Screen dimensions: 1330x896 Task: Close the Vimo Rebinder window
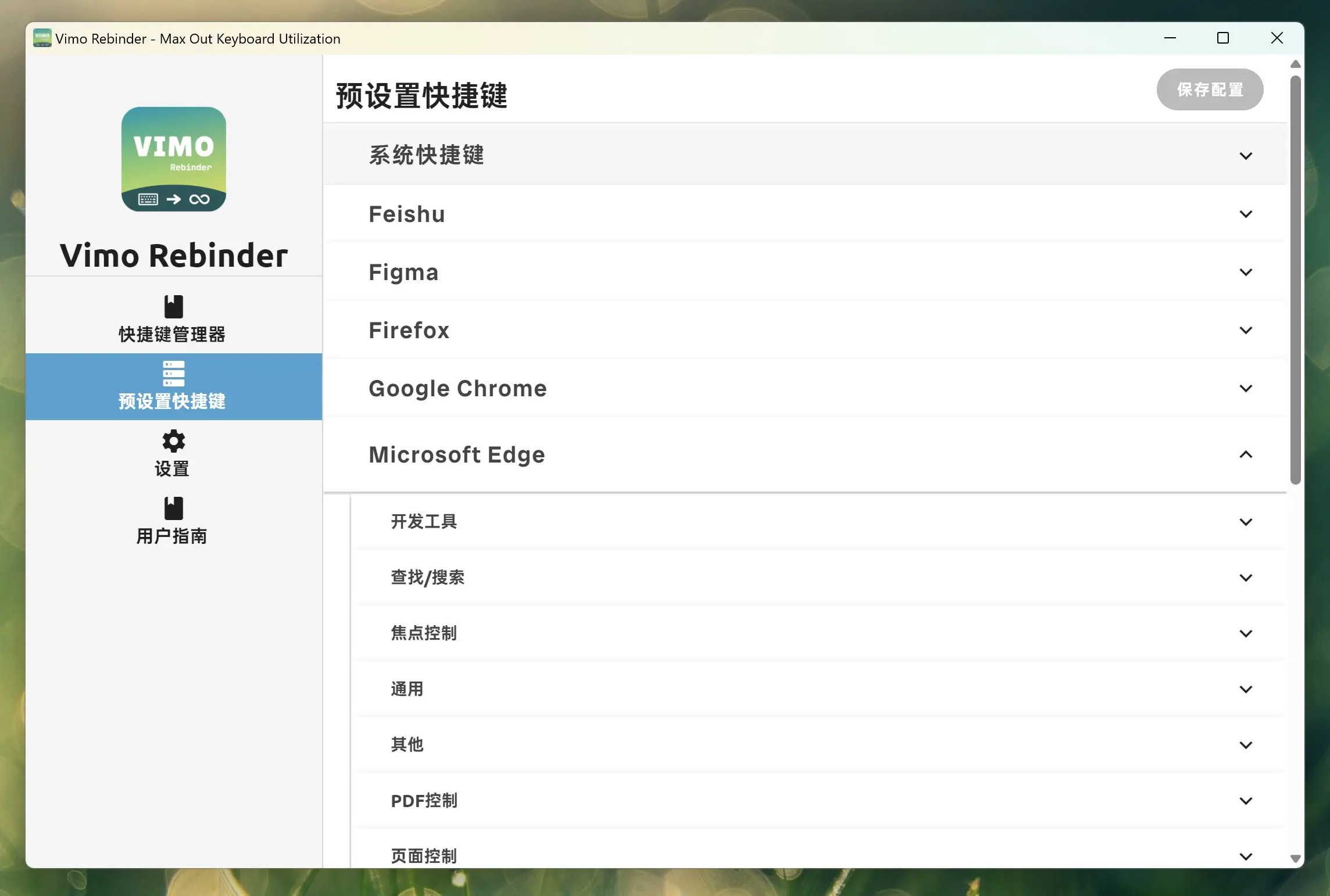1277,38
